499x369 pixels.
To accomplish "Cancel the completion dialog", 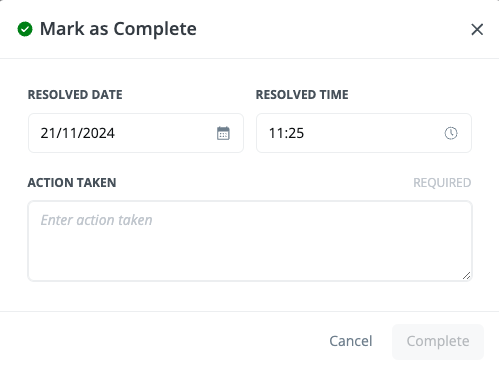I will (x=351, y=341).
